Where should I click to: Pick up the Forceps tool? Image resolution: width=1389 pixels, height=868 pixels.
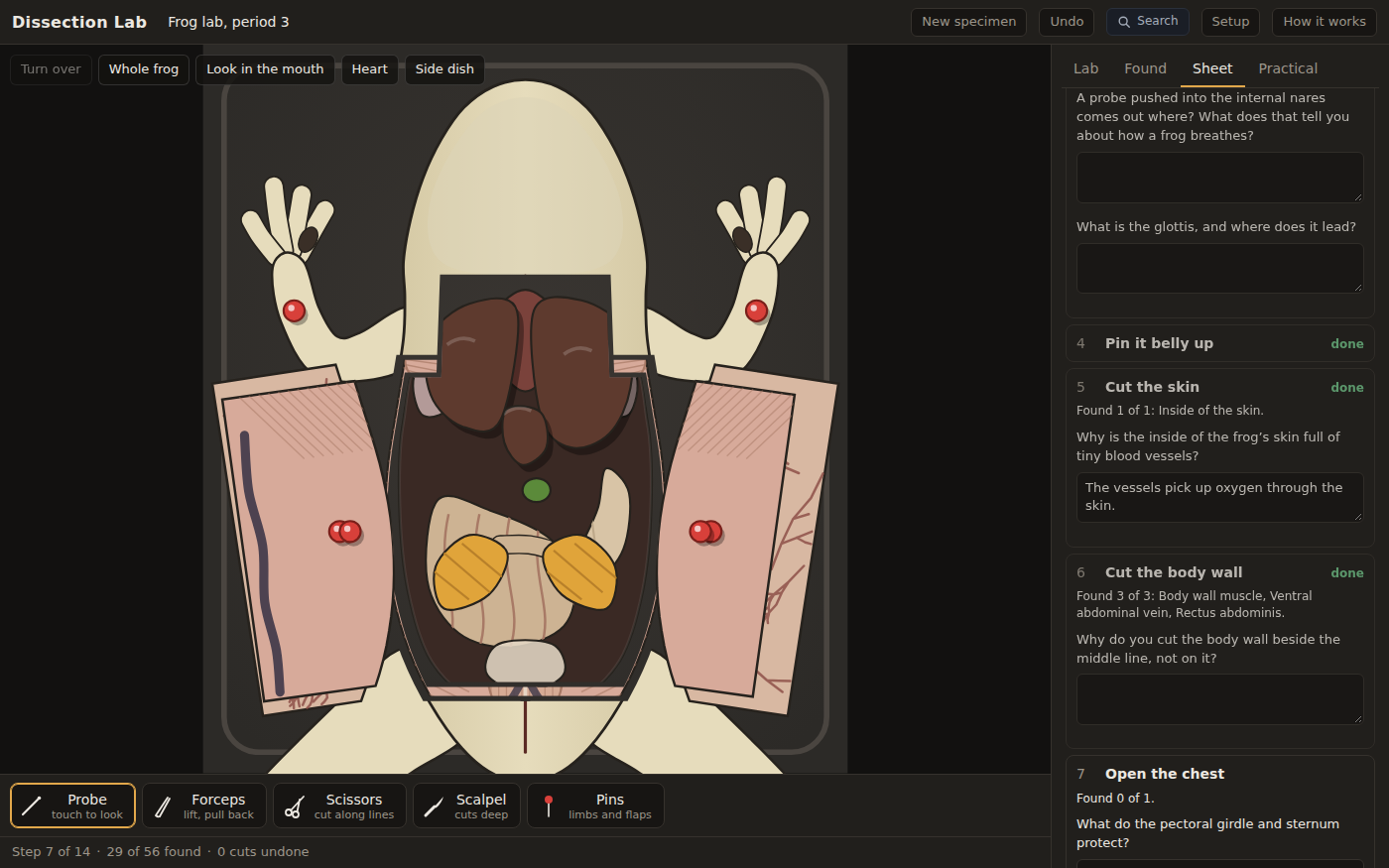pyautogui.click(x=204, y=806)
